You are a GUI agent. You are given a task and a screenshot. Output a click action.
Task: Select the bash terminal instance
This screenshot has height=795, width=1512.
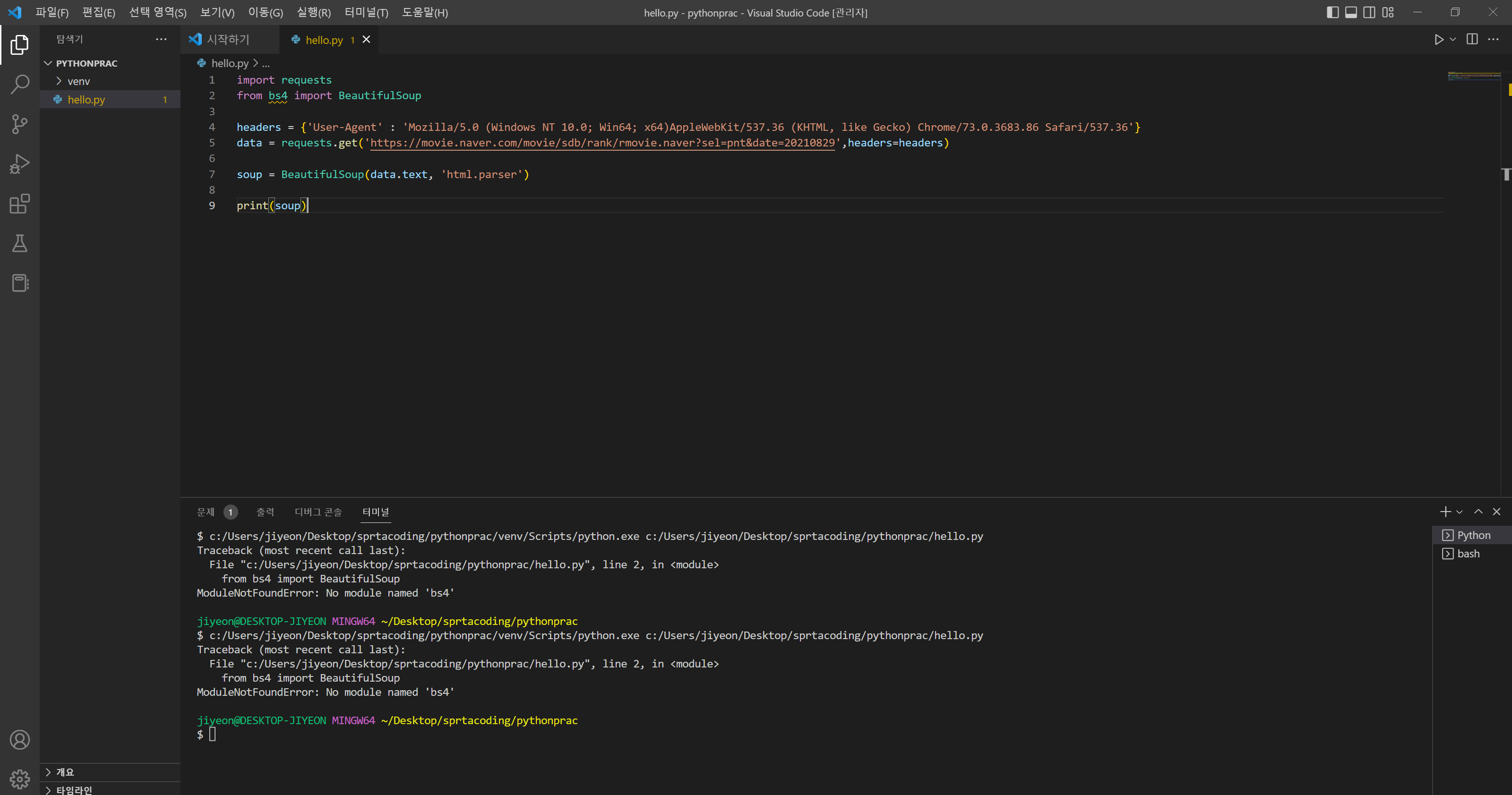[x=1472, y=553]
